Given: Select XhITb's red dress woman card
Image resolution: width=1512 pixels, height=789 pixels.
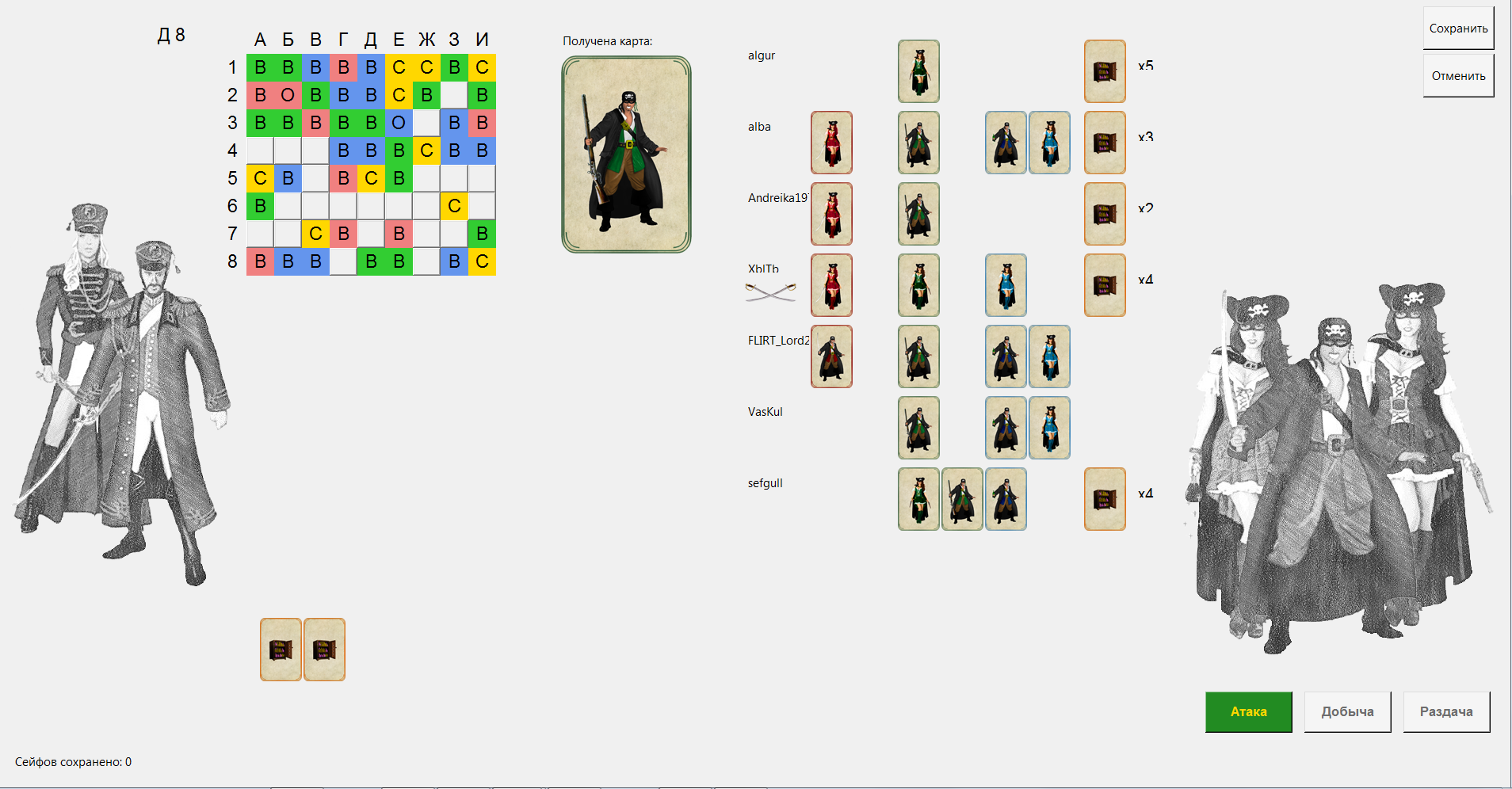Looking at the screenshot, I should click(831, 285).
